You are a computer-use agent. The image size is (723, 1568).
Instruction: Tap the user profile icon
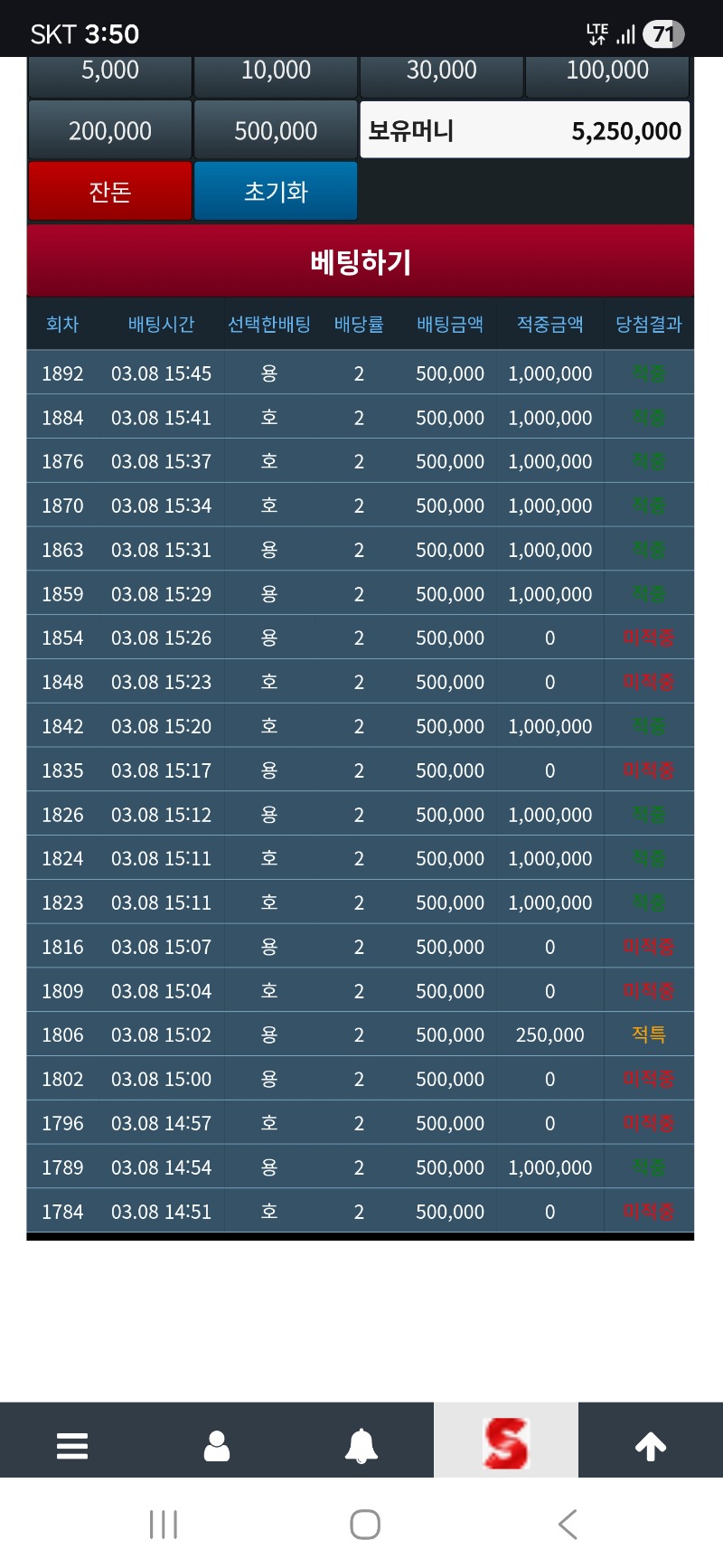pyautogui.click(x=217, y=1445)
